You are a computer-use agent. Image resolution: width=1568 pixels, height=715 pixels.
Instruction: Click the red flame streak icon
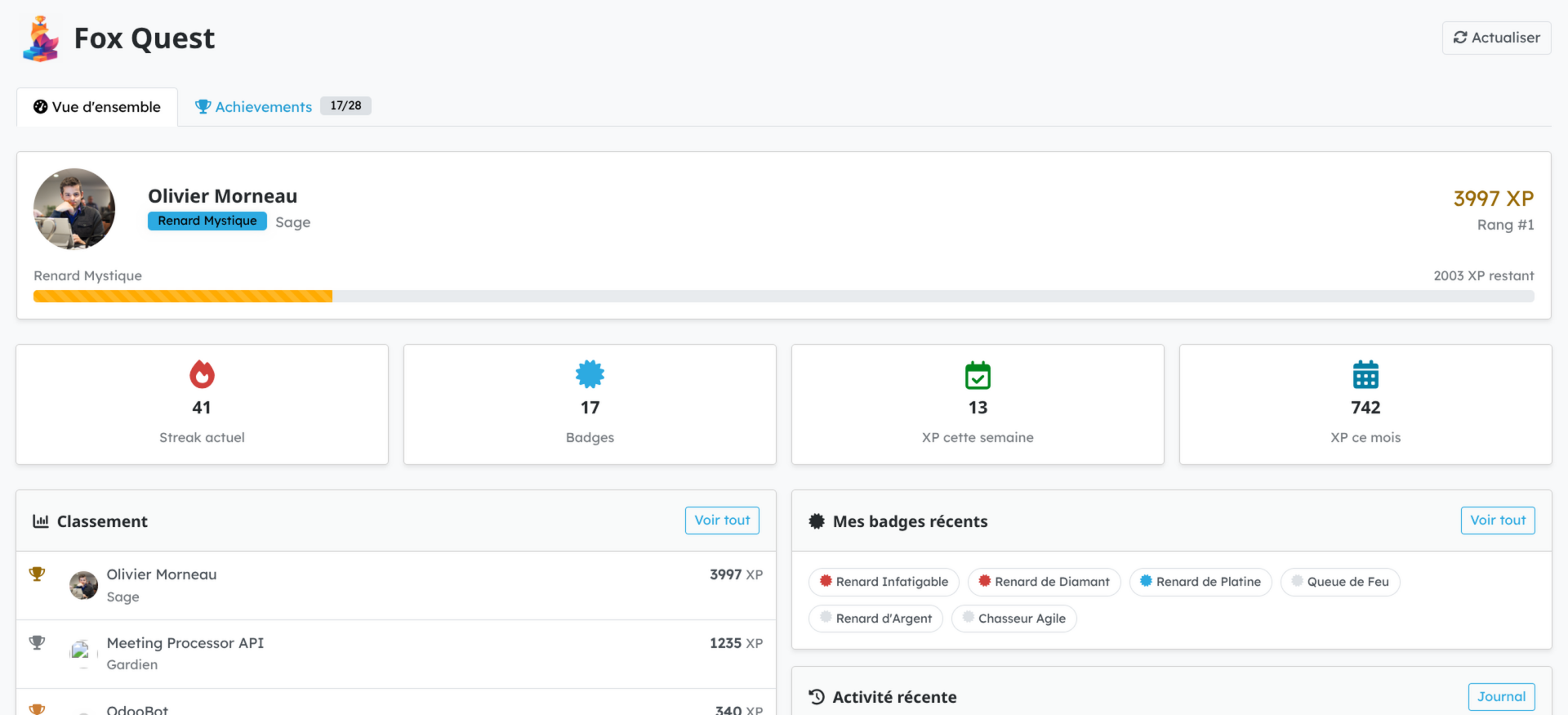[x=202, y=374]
